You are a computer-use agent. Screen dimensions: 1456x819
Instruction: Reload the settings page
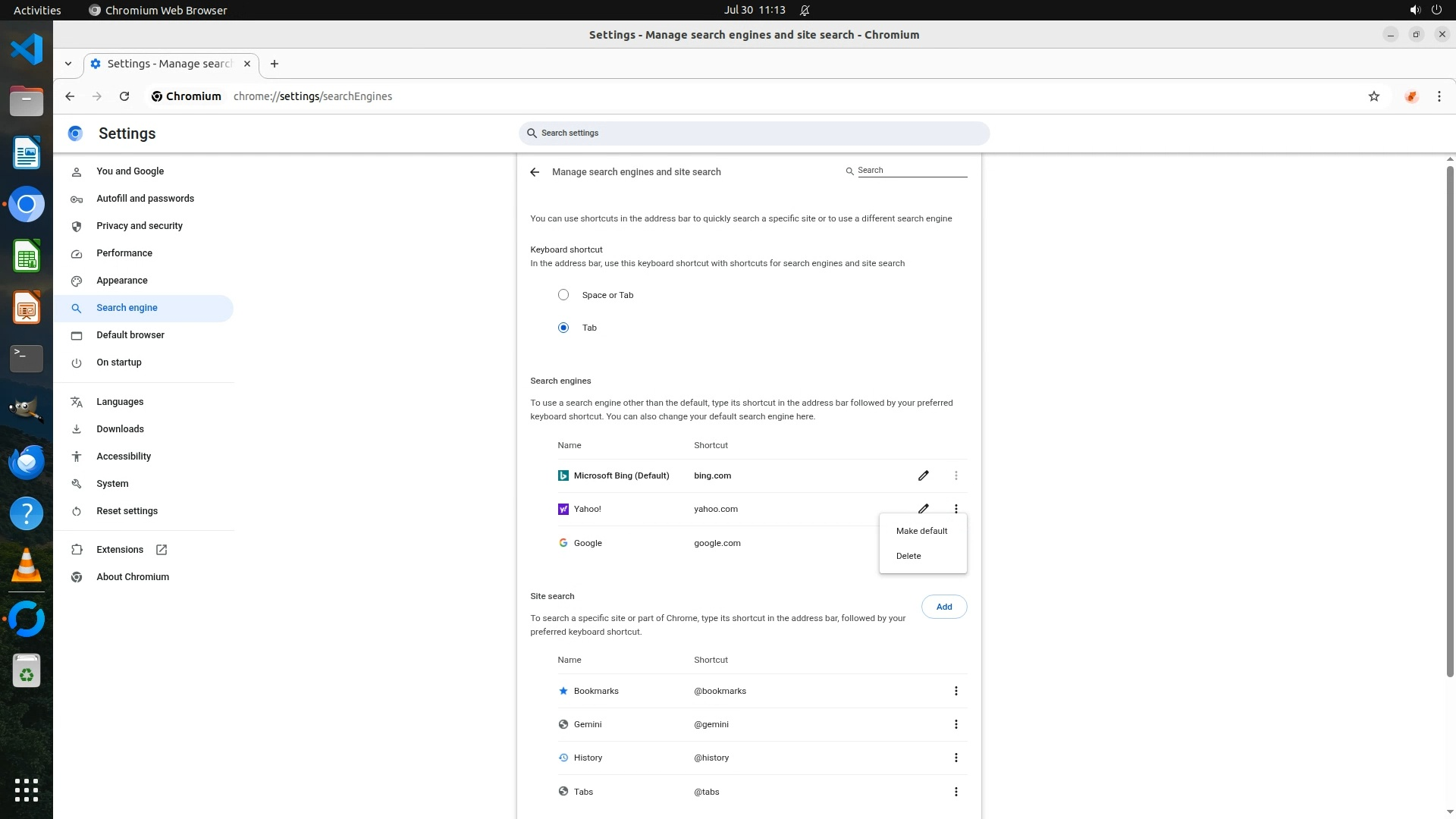point(124,96)
